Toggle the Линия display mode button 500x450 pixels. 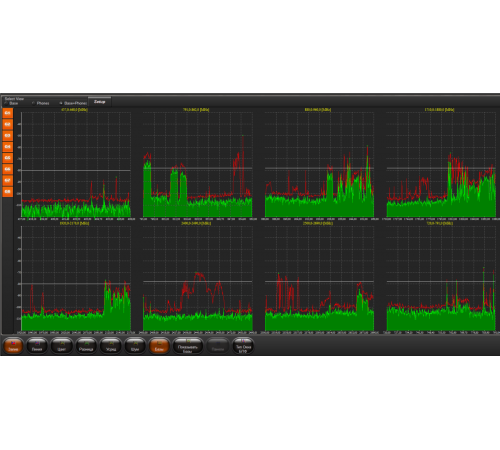pyautogui.click(x=37, y=345)
